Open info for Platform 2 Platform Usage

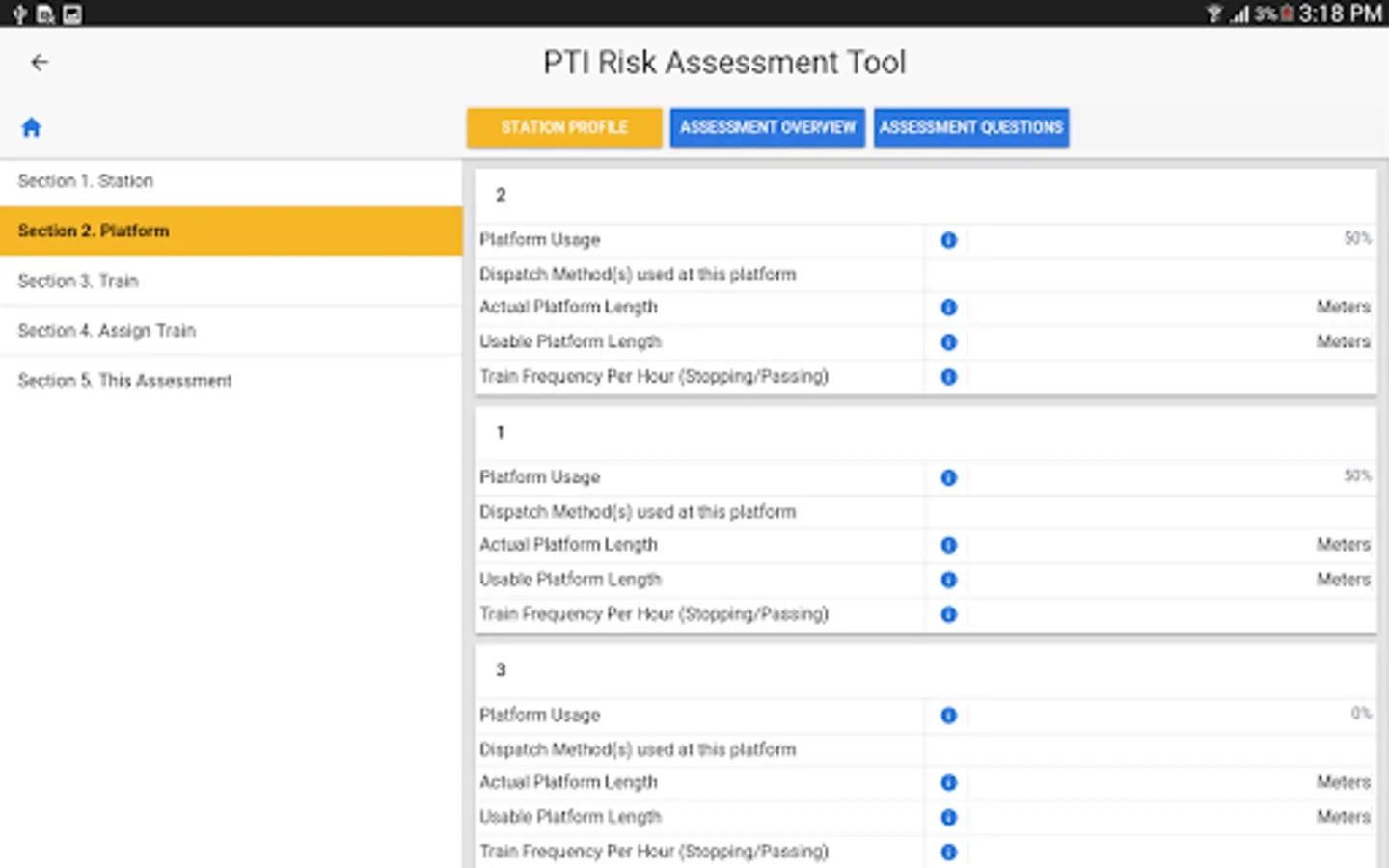coord(948,240)
